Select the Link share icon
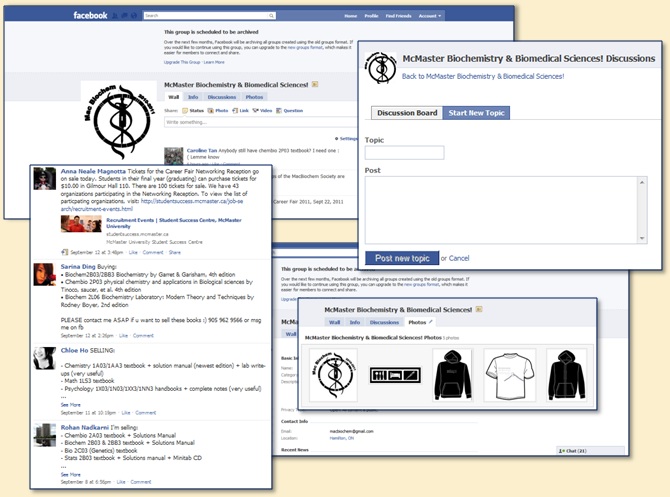 pyautogui.click(x=235, y=111)
